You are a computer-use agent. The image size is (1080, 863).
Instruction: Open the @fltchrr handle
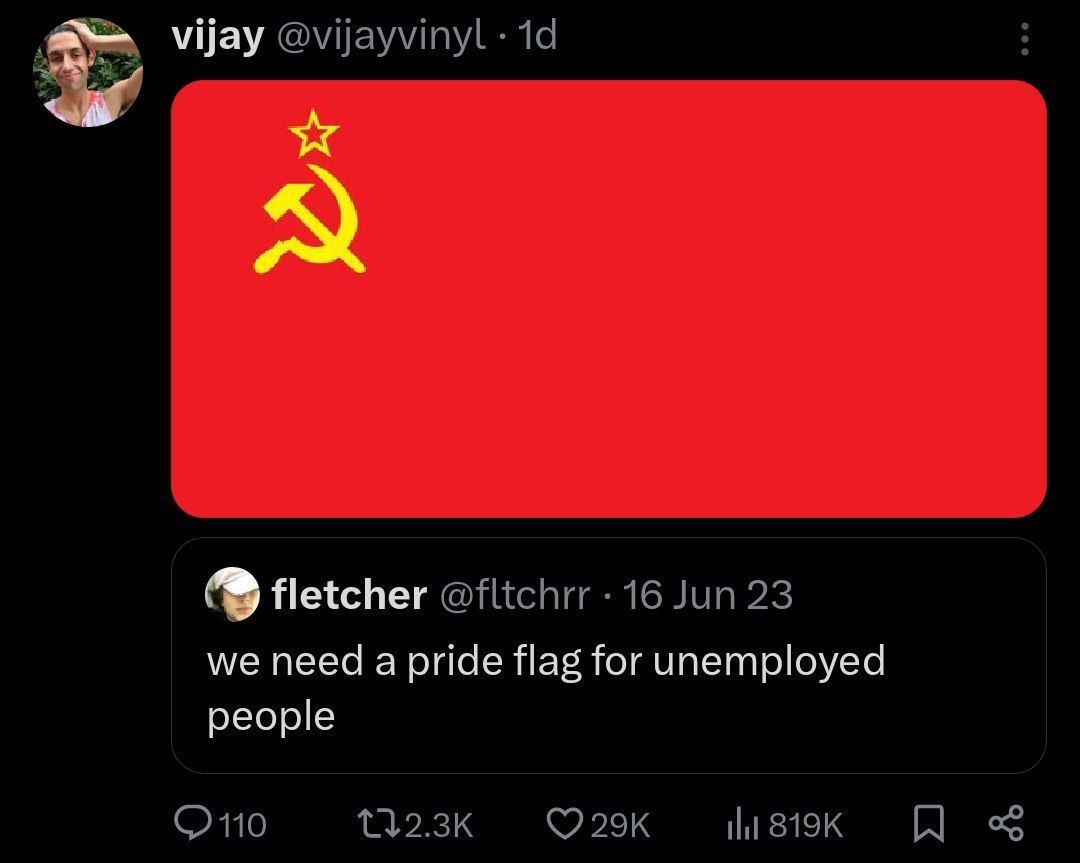click(x=515, y=594)
